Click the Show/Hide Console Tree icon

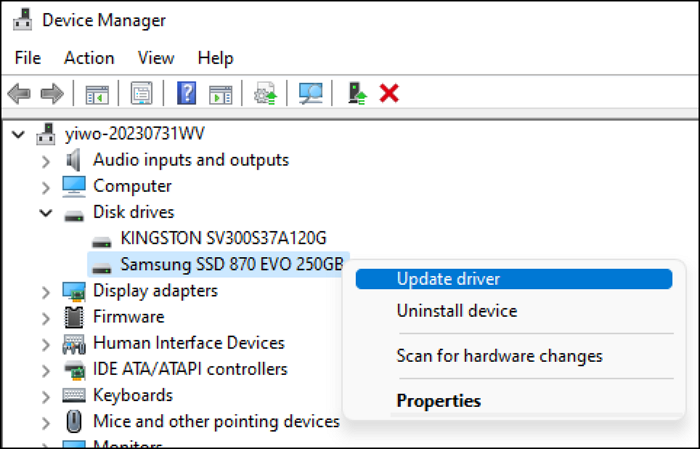coord(96,94)
